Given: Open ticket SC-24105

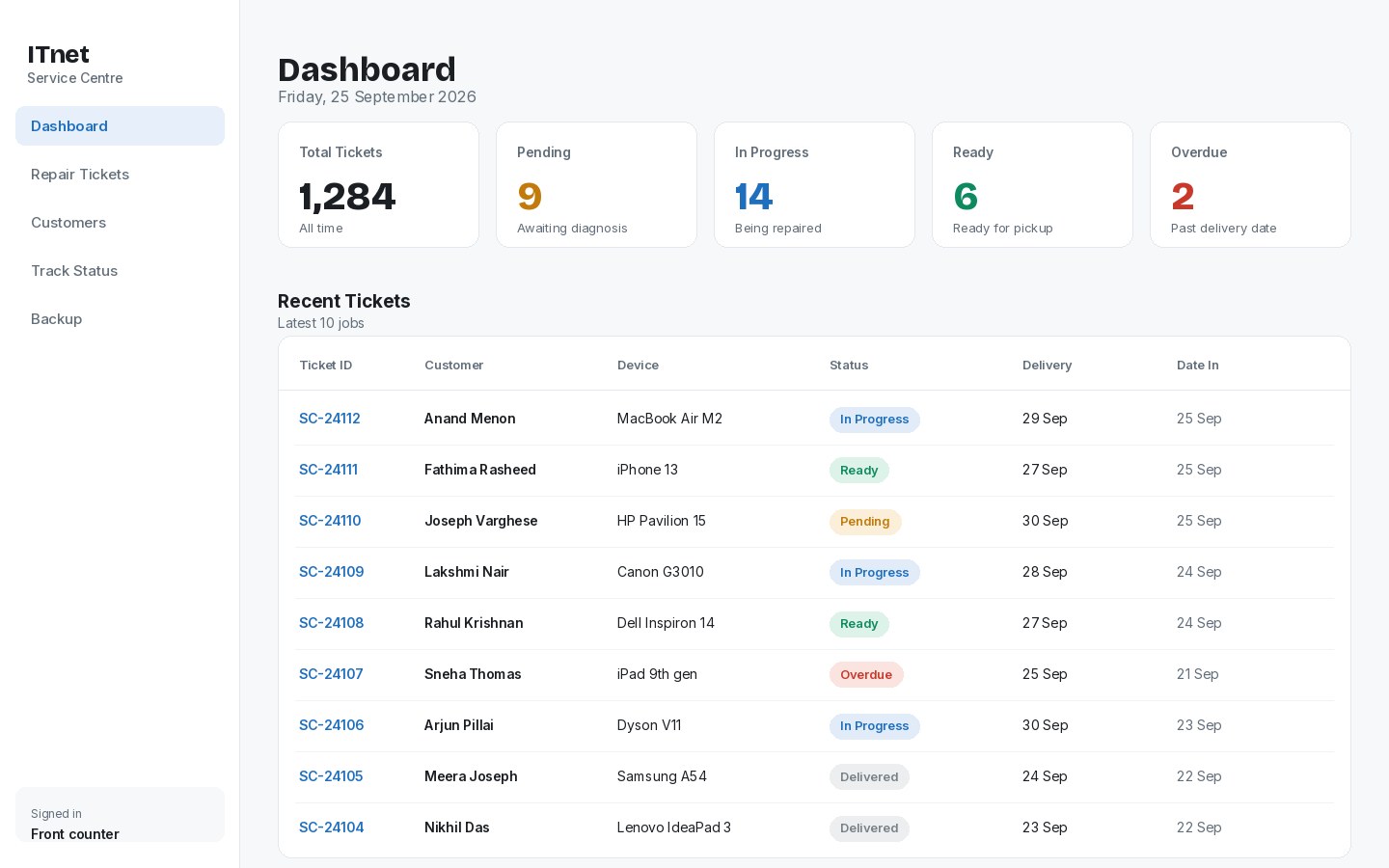Looking at the screenshot, I should click(331, 776).
